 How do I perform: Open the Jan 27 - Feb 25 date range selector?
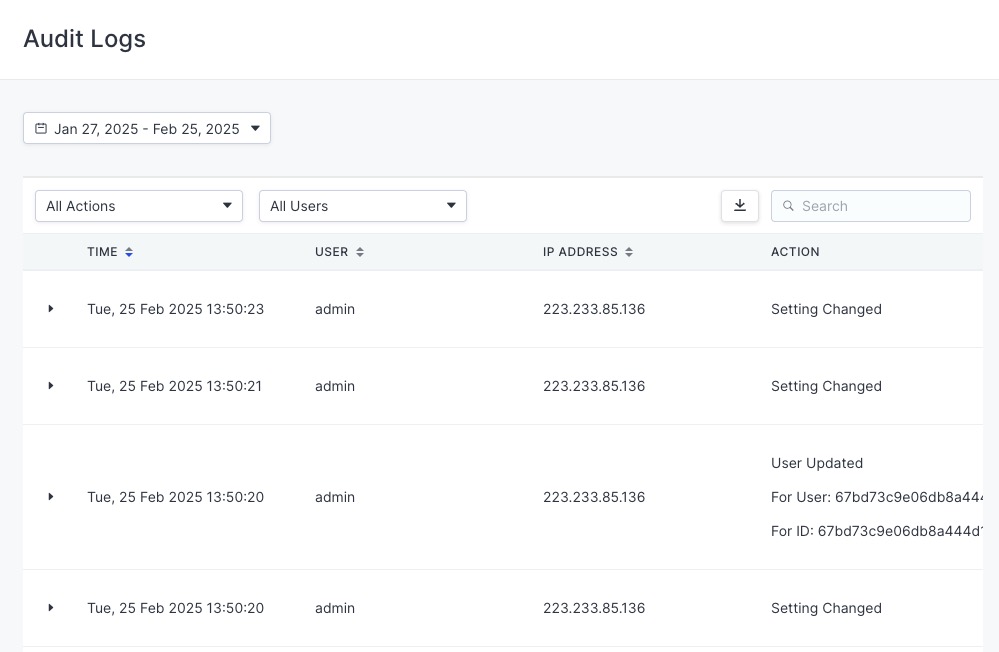click(x=147, y=128)
